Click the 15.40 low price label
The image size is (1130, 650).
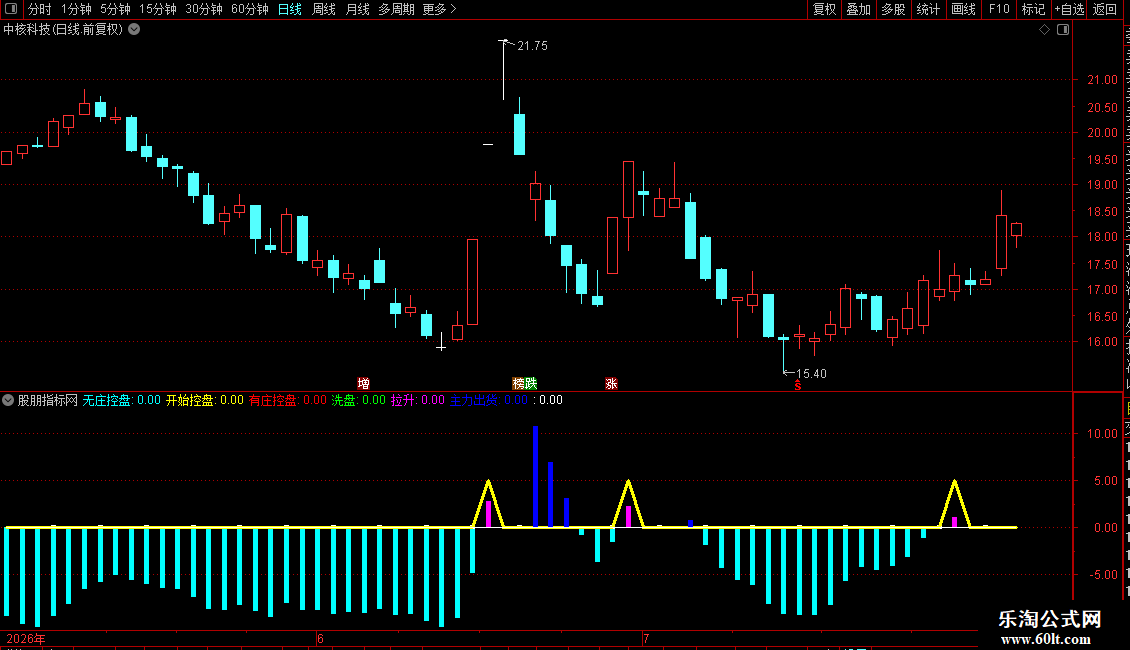coord(811,373)
